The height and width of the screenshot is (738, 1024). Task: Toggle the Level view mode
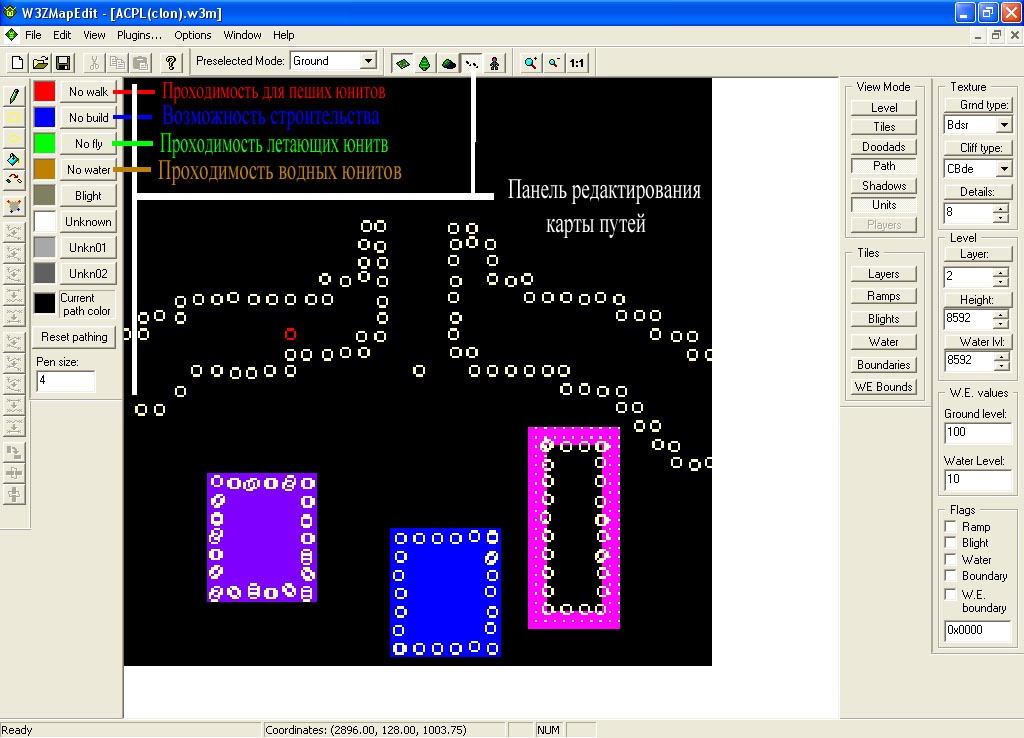tap(884, 108)
